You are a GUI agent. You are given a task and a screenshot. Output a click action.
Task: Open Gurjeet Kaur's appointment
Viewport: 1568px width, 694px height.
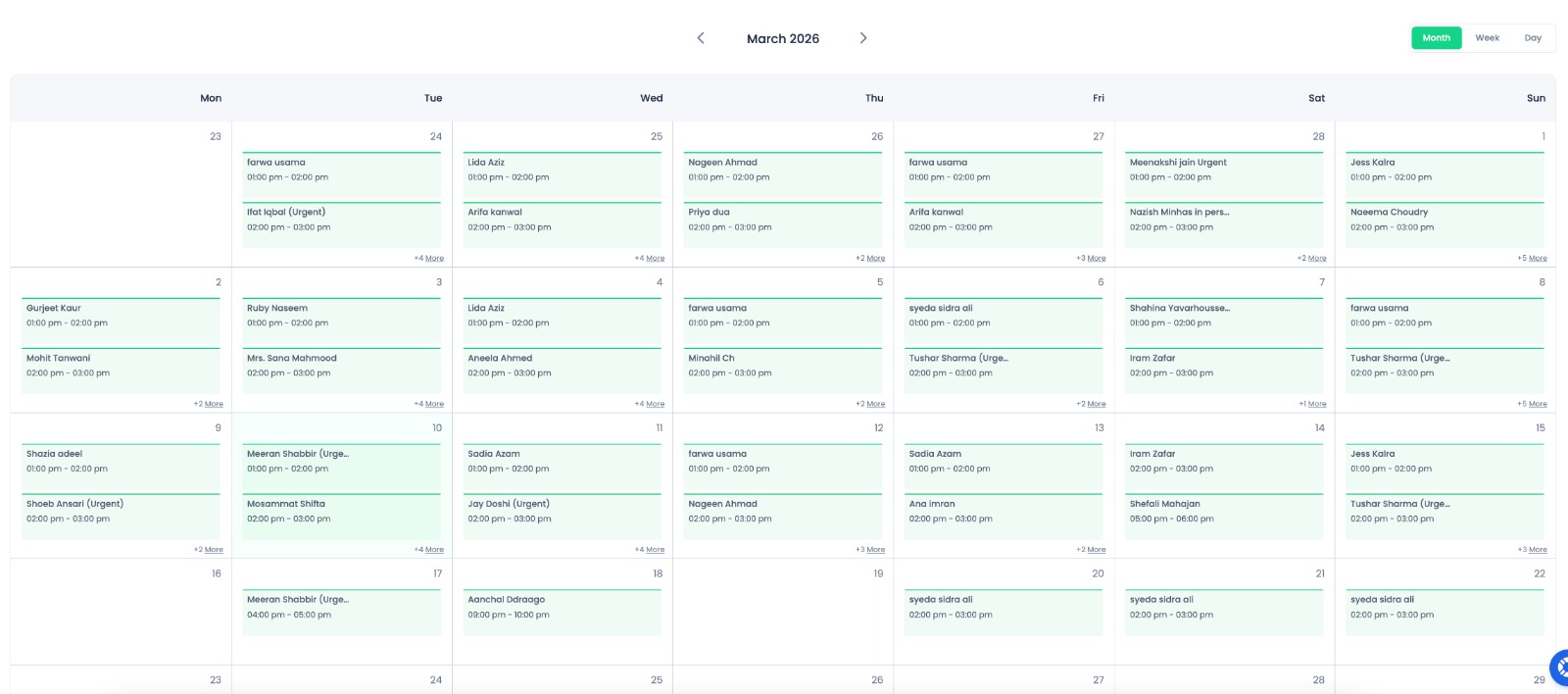[x=121, y=316]
